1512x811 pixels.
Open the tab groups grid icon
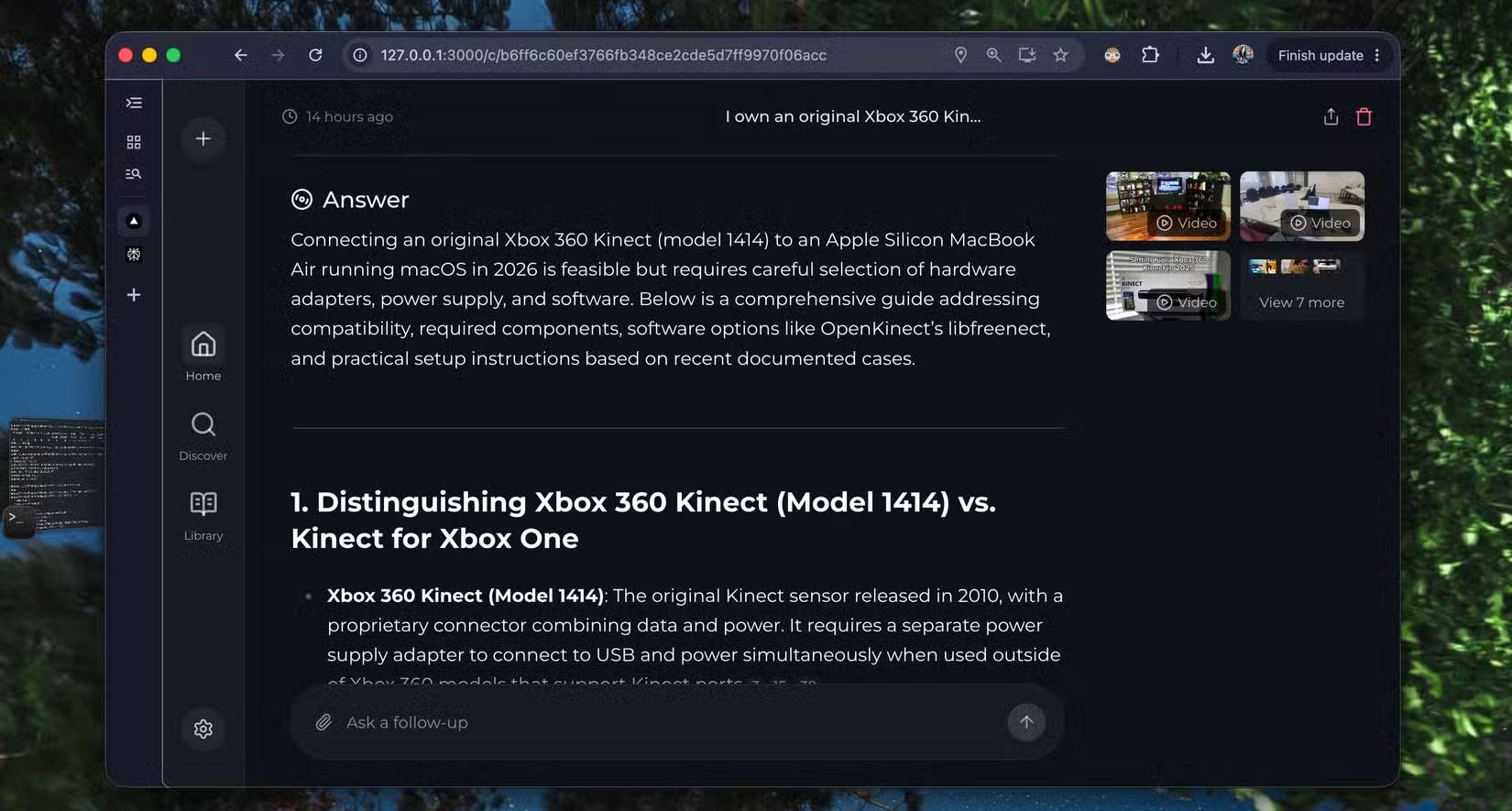(134, 142)
